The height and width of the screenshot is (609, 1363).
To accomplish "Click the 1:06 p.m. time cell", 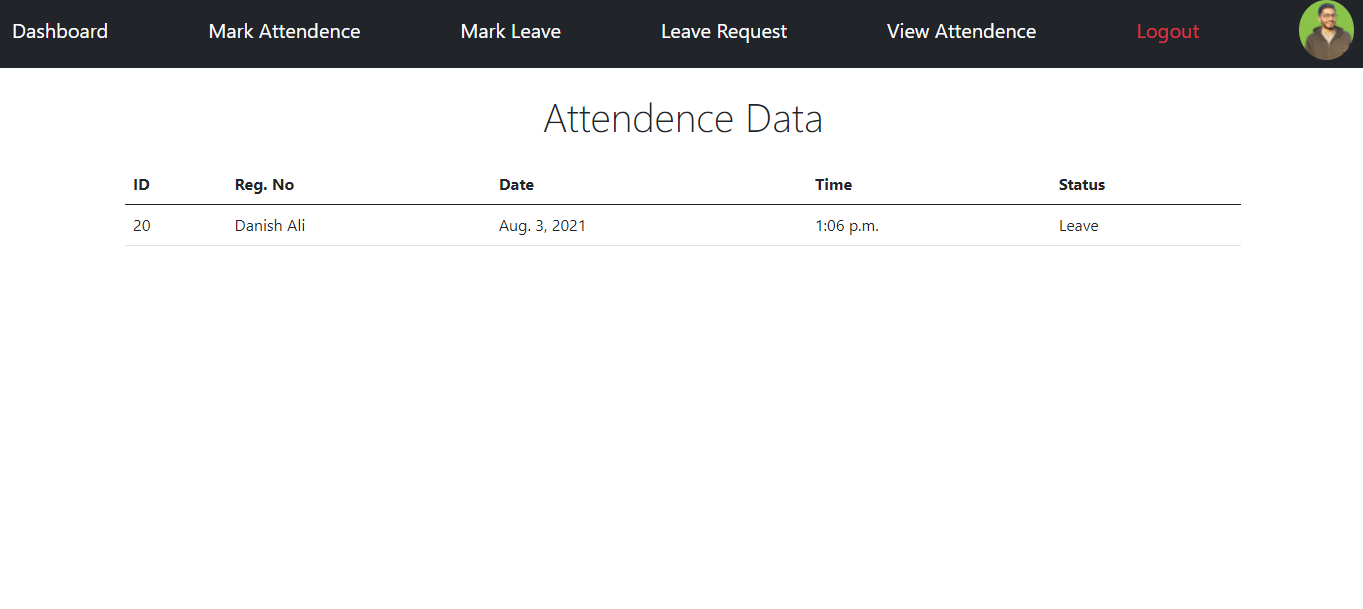I will click(x=847, y=225).
